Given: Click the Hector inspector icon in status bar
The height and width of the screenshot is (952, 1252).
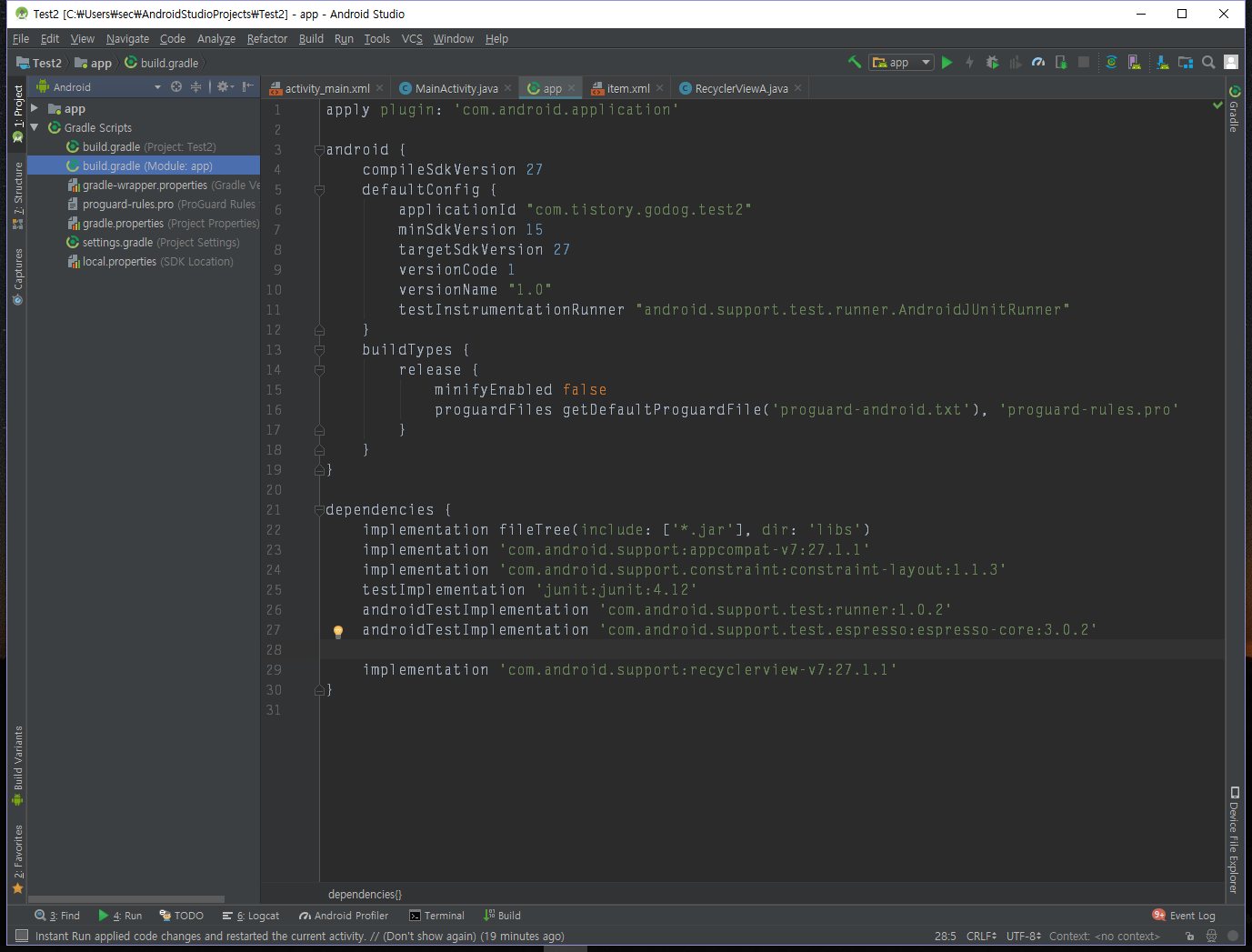Looking at the screenshot, I should (x=1211, y=936).
